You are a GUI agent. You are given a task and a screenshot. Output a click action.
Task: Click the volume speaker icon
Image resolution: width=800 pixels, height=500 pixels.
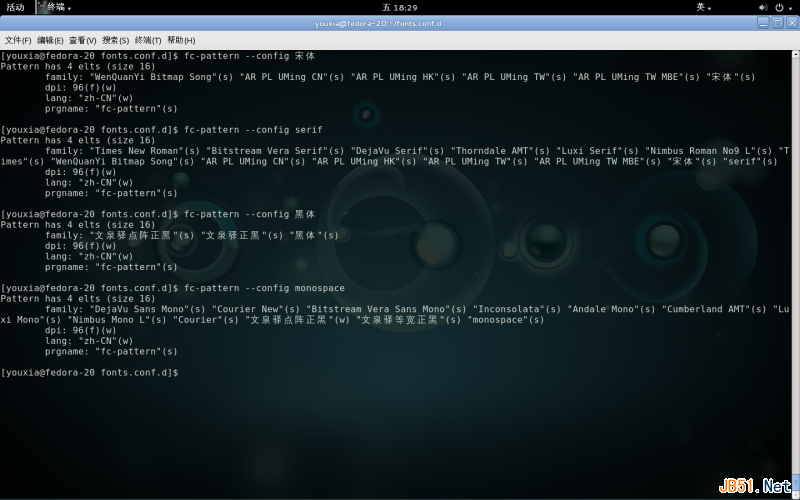tap(763, 8)
